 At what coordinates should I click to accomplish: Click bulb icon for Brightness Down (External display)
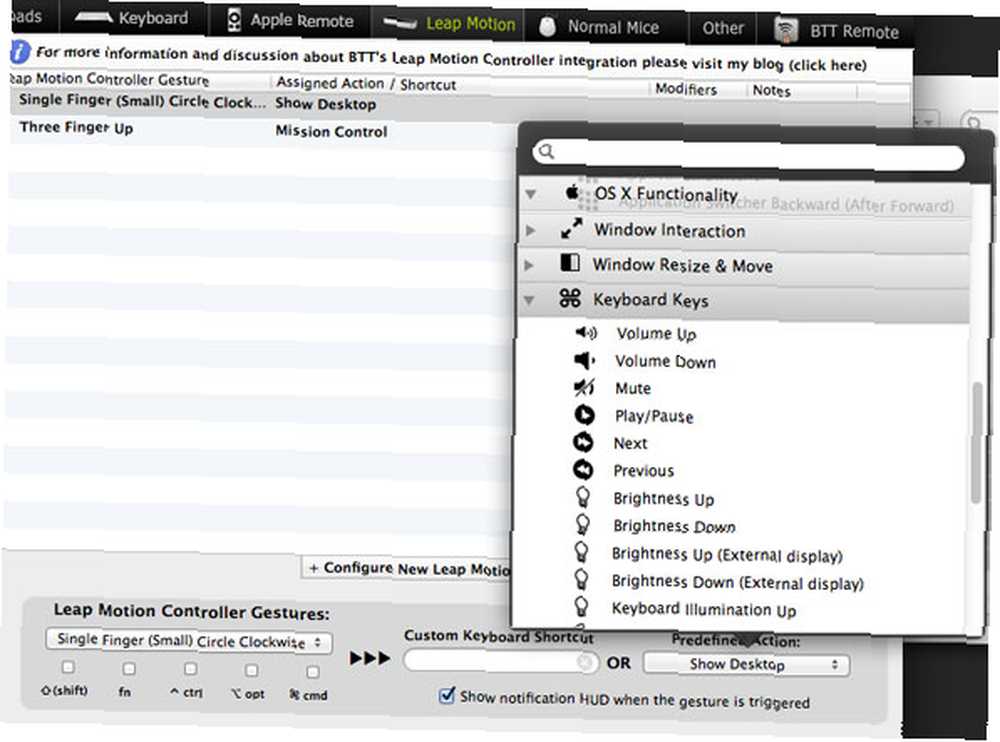coord(581,580)
